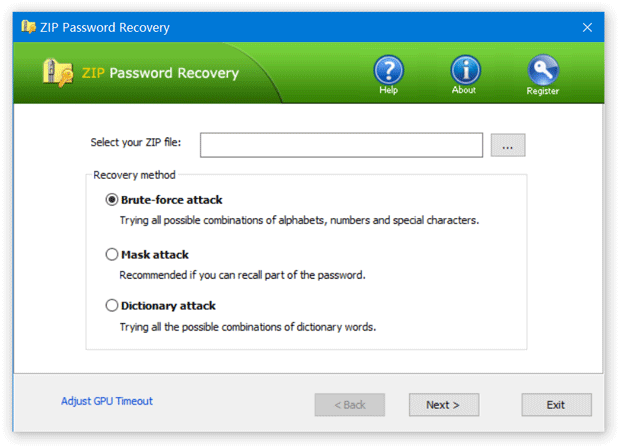Click the Exit button
This screenshot has width=620, height=448.
556,405
